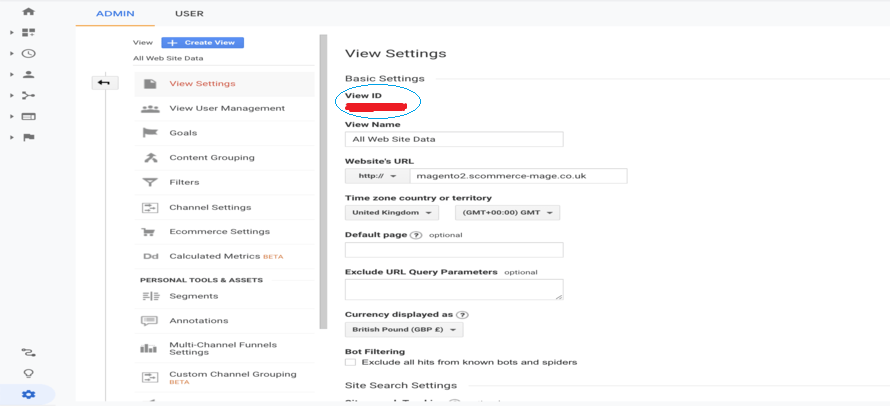Viewport: 890px width, 406px height.
Task: Click the Segments icon
Action: [x=150, y=296]
